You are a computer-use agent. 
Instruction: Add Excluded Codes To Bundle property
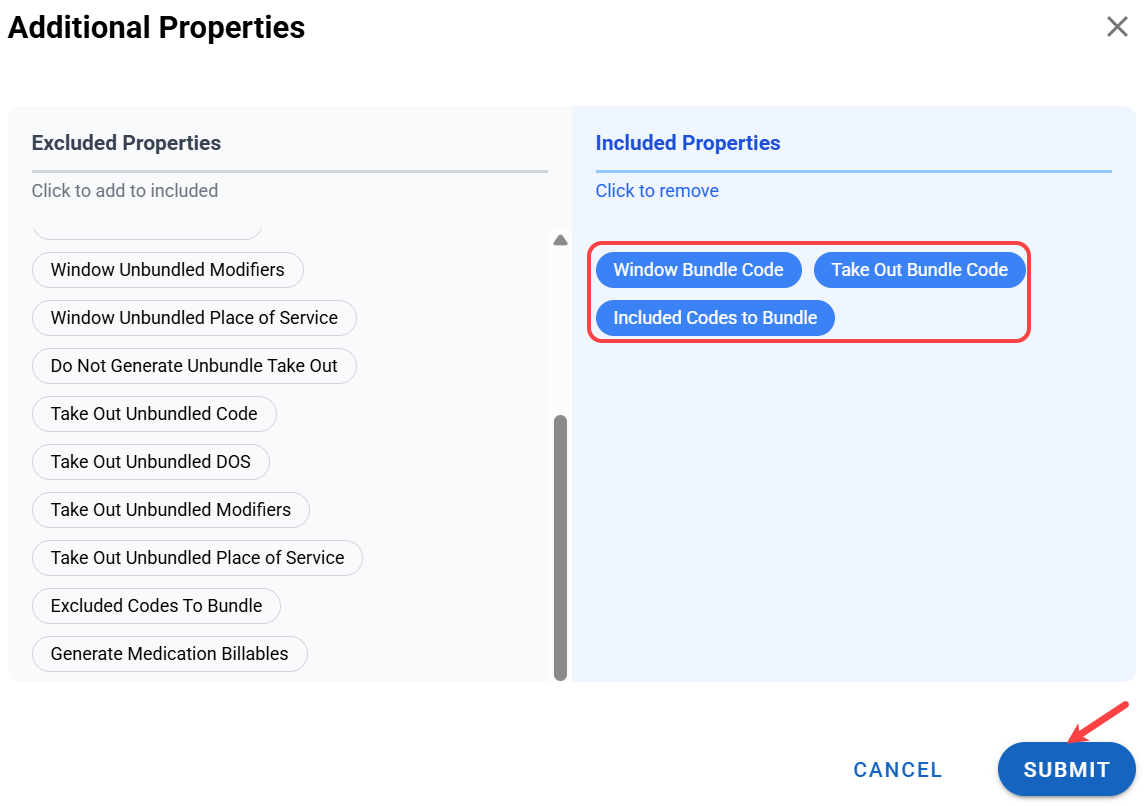[156, 606]
